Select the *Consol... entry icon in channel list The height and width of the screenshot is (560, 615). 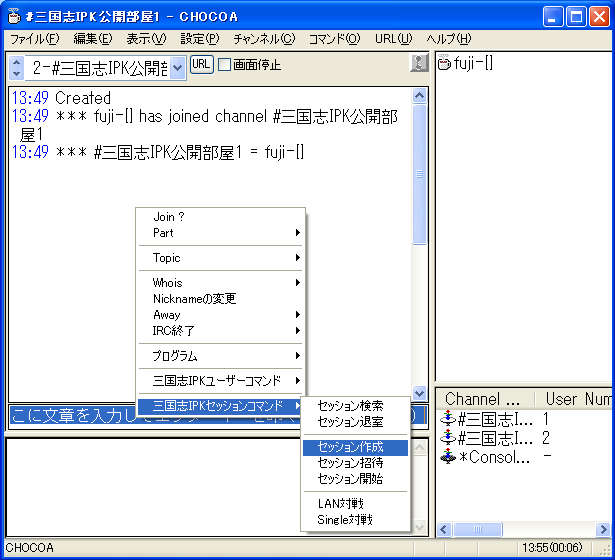click(x=447, y=457)
